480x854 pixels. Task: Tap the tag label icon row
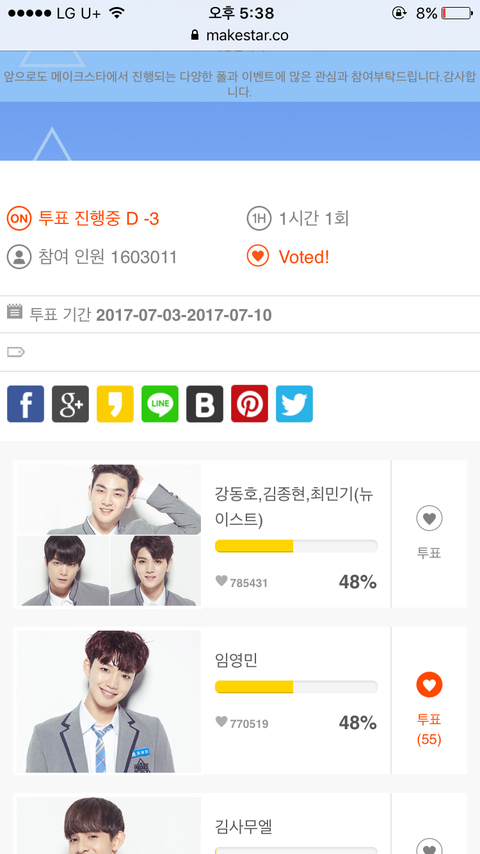point(240,352)
